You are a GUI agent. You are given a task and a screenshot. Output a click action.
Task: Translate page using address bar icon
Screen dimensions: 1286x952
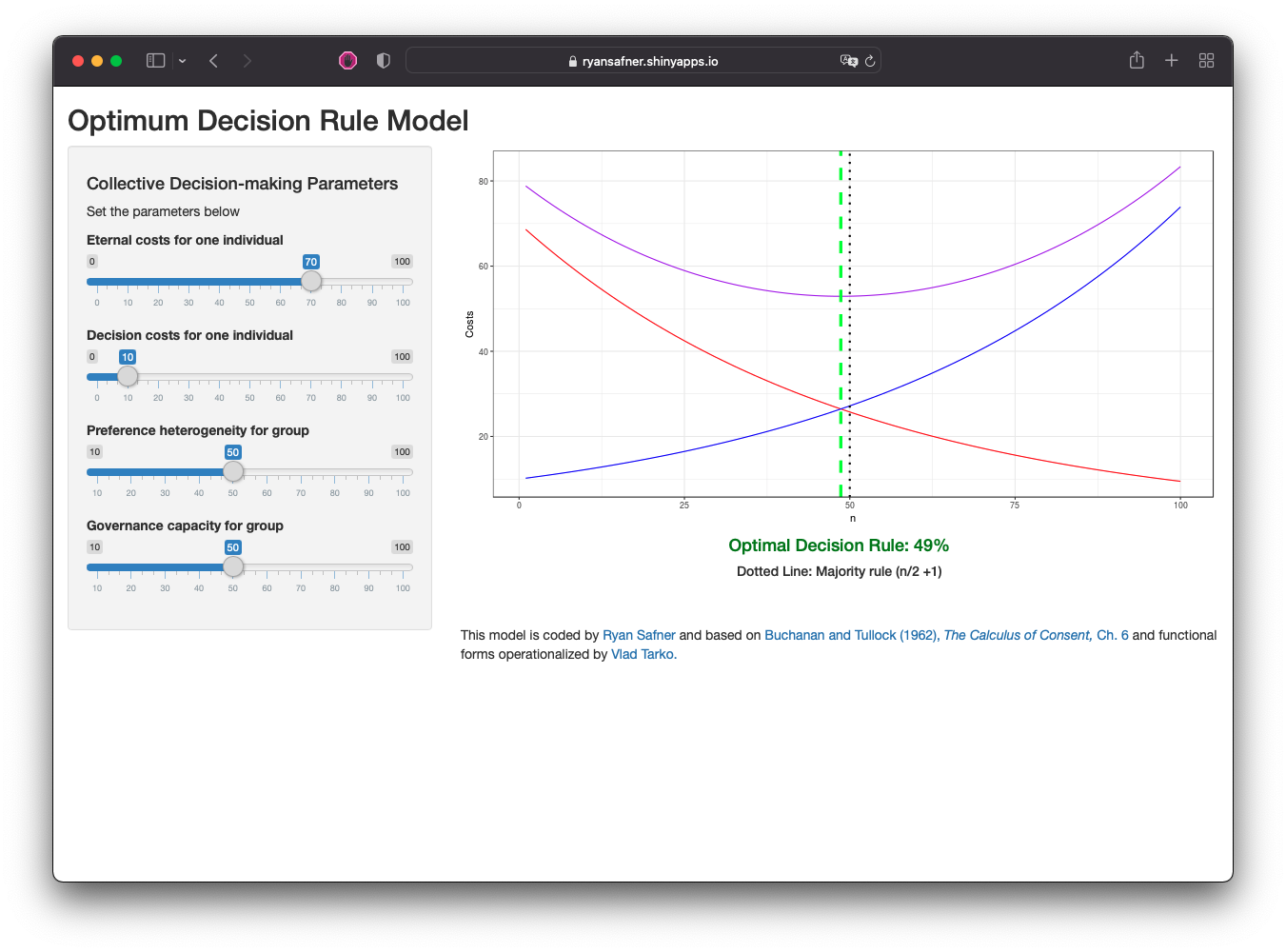[848, 61]
